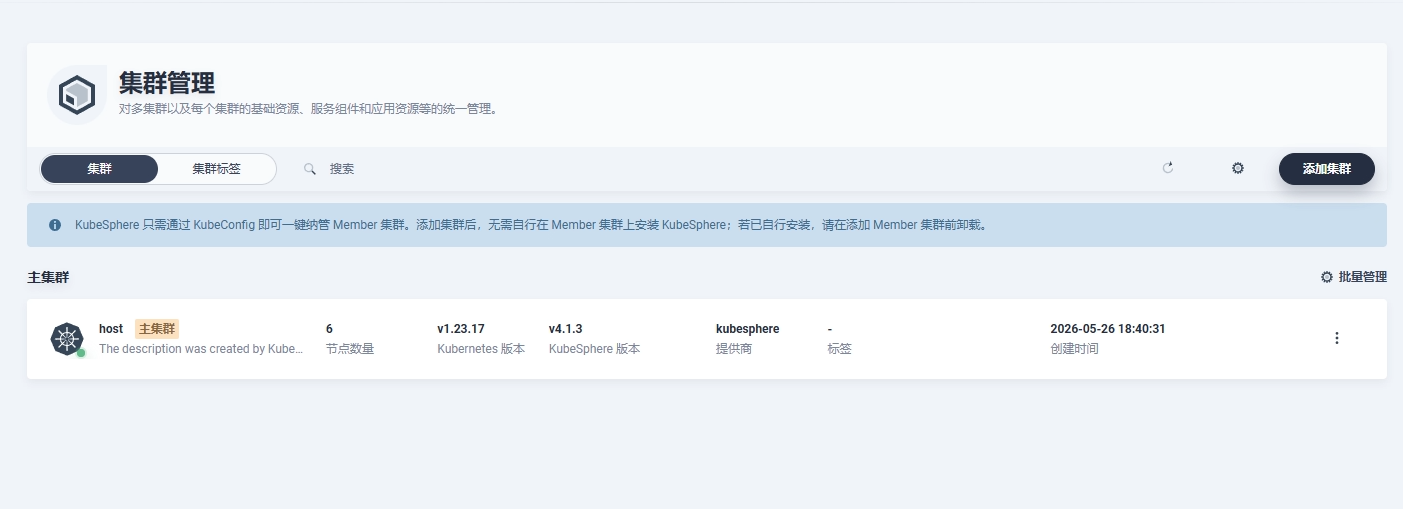Open the gear settings icon in toolbar
This screenshot has height=509, width=1403.
click(x=1238, y=168)
